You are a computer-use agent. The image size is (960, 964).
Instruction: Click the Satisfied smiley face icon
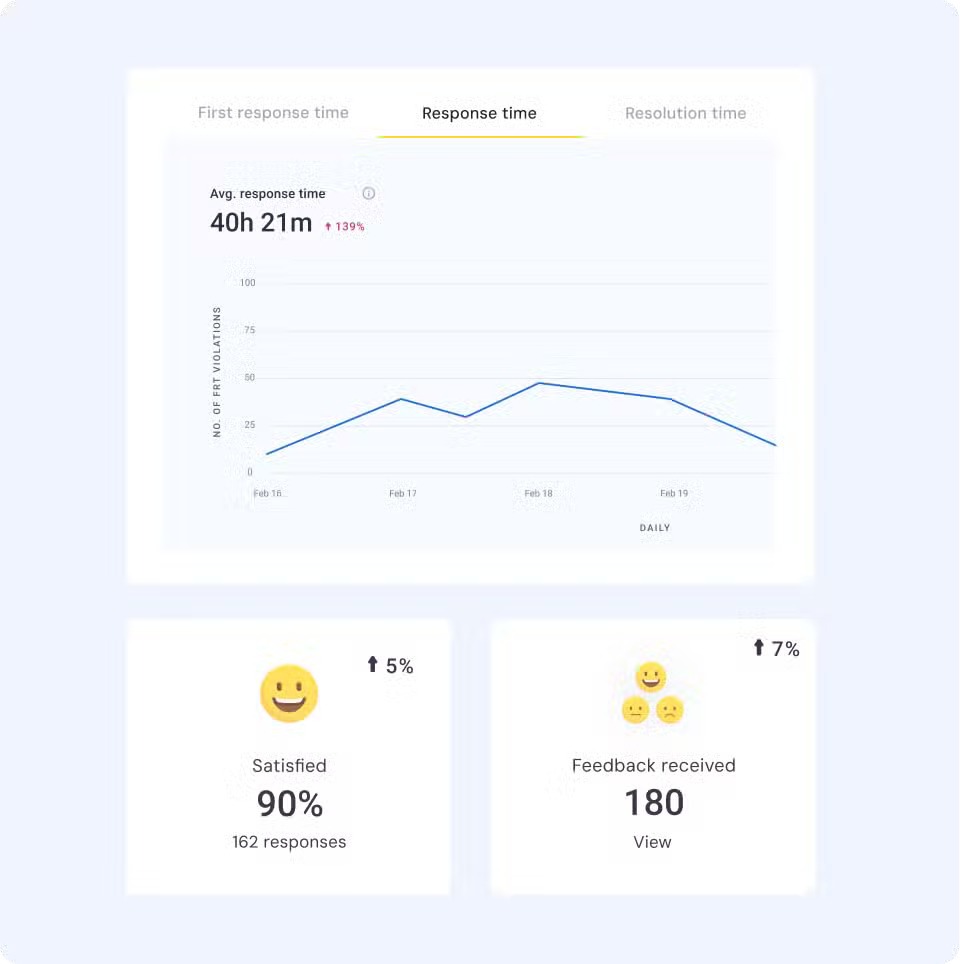point(289,693)
